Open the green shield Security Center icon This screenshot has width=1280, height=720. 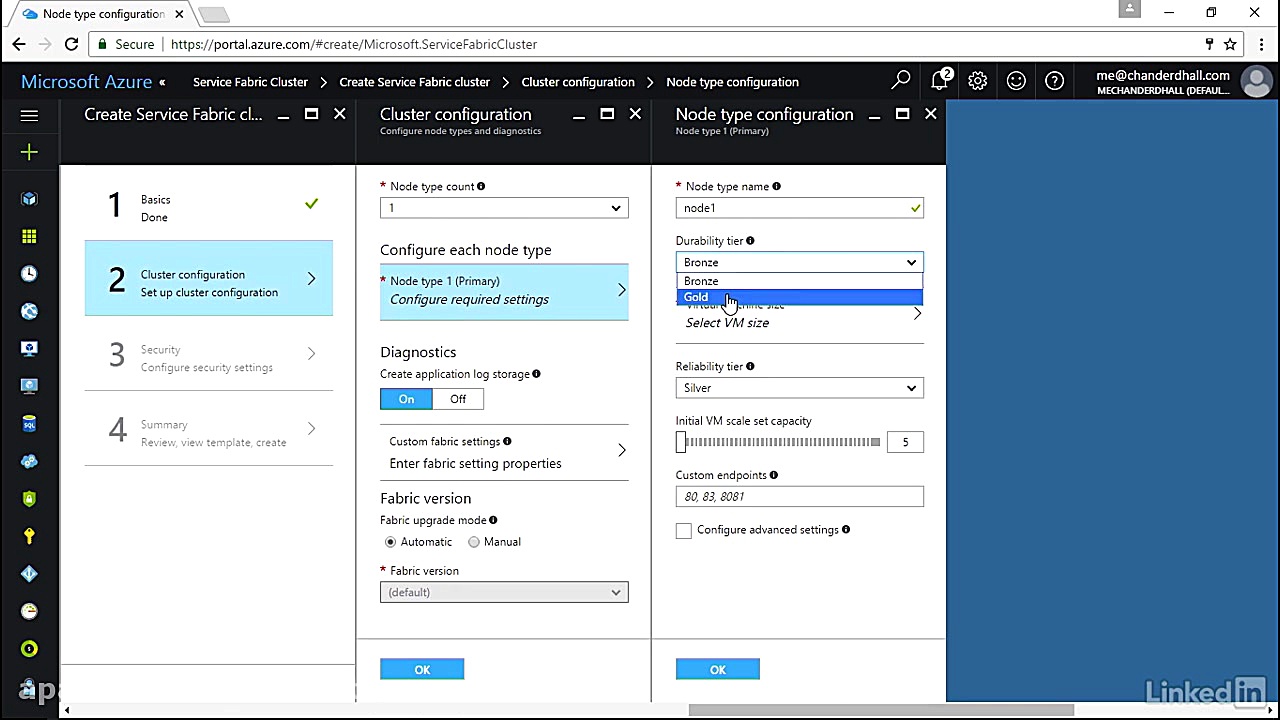[29, 499]
